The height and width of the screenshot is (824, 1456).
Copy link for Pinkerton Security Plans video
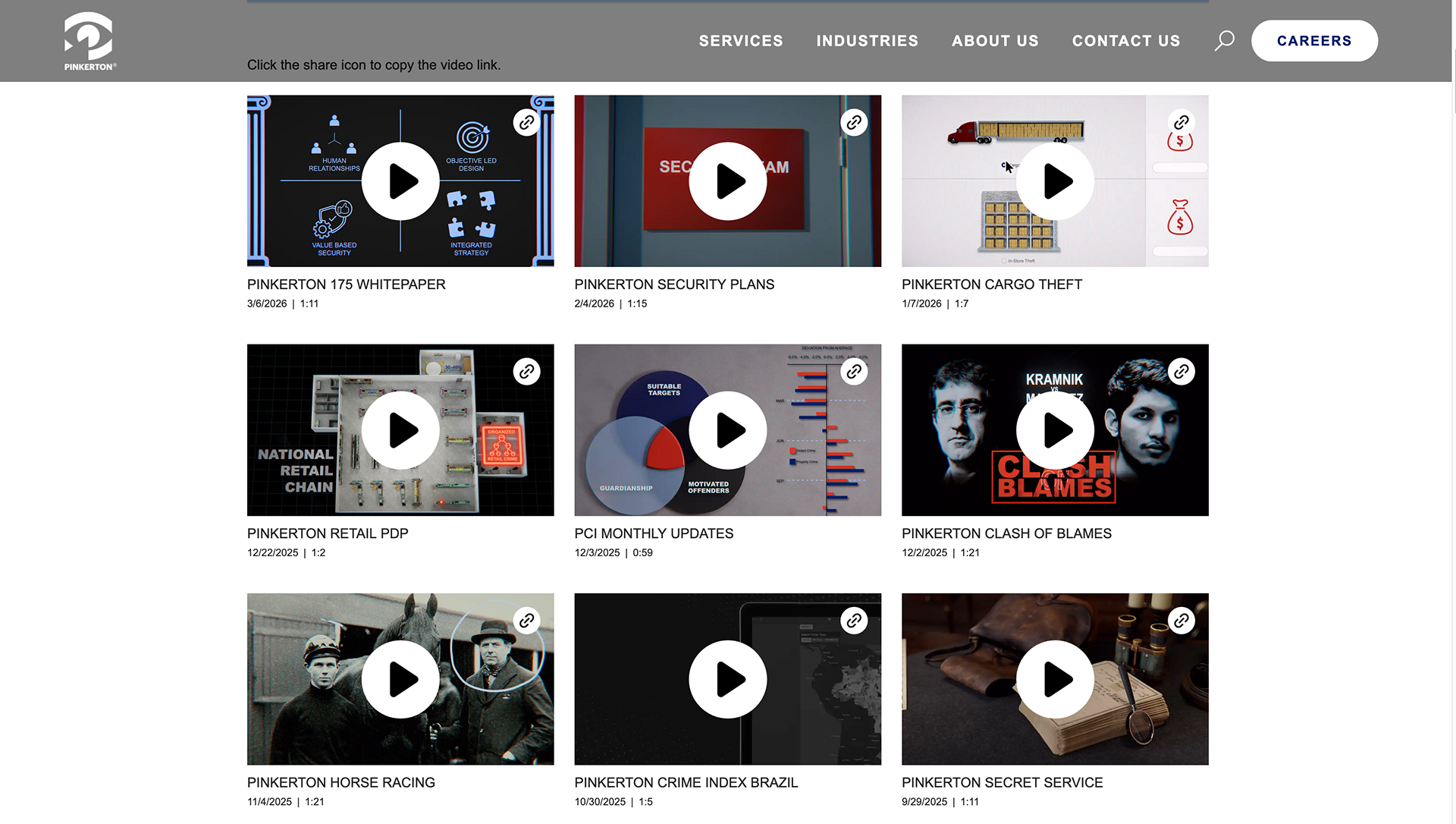854,122
